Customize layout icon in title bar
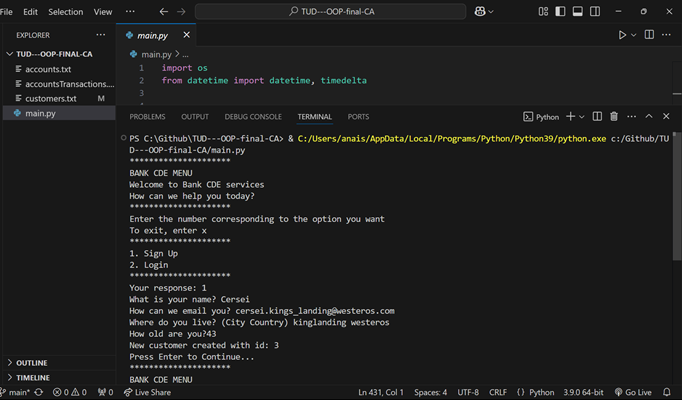This screenshot has width=682, height=400. tap(543, 12)
